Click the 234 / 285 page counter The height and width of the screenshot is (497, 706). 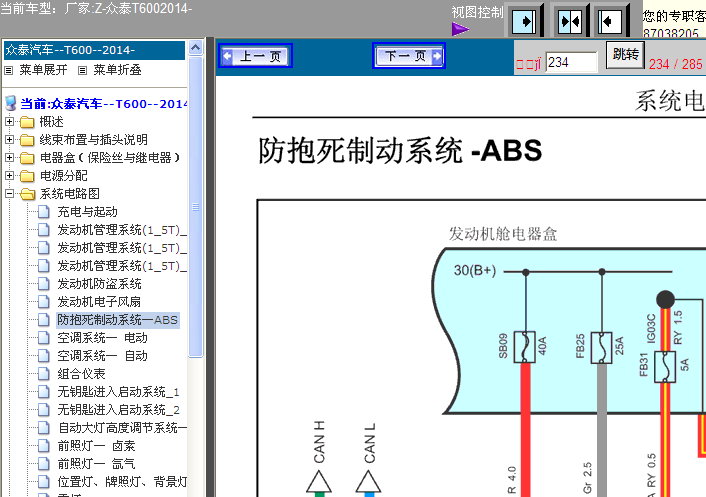point(675,64)
